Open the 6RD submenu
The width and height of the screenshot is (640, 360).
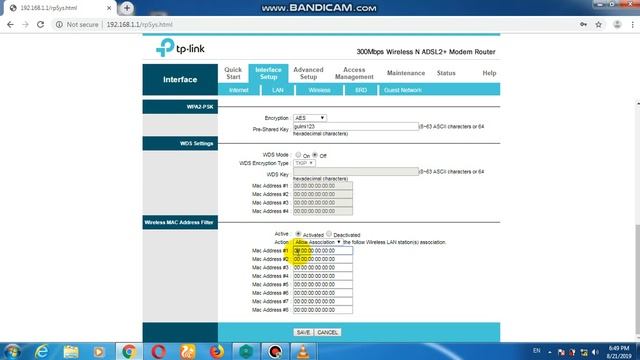pos(361,90)
